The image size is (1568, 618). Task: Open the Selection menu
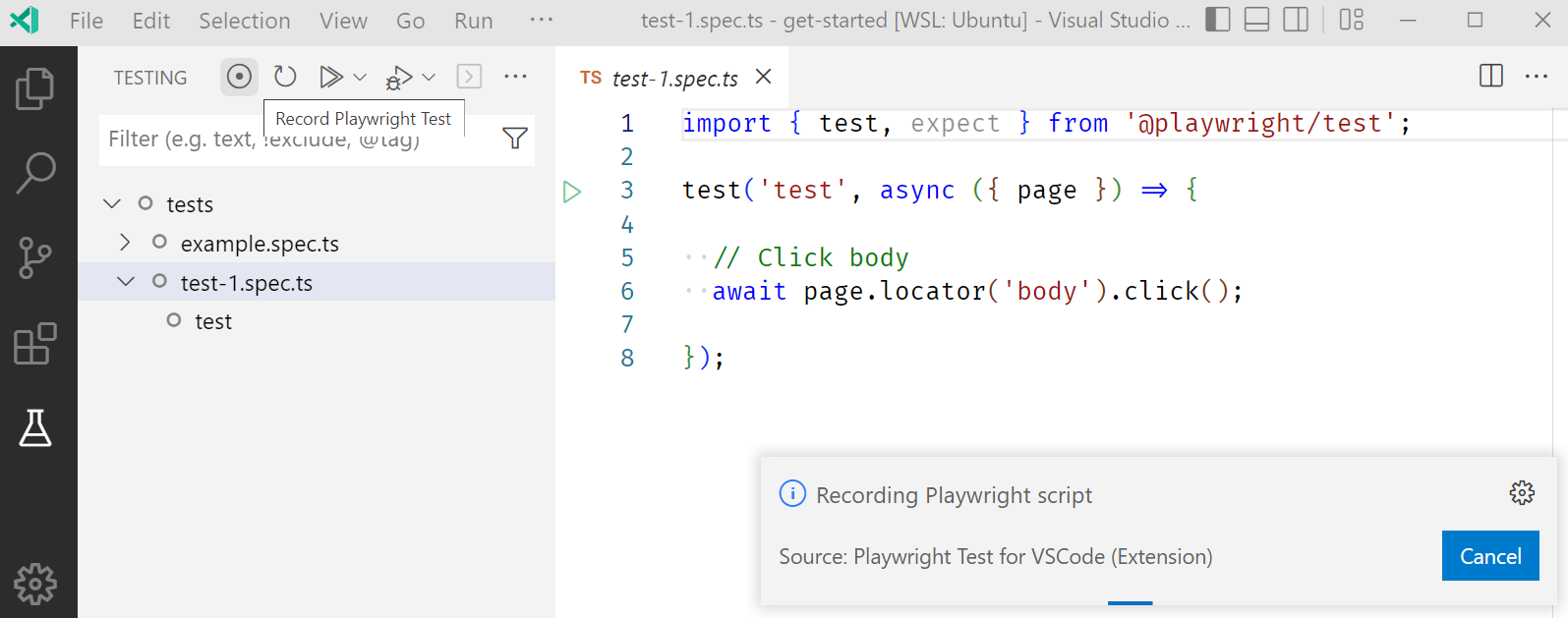click(245, 21)
